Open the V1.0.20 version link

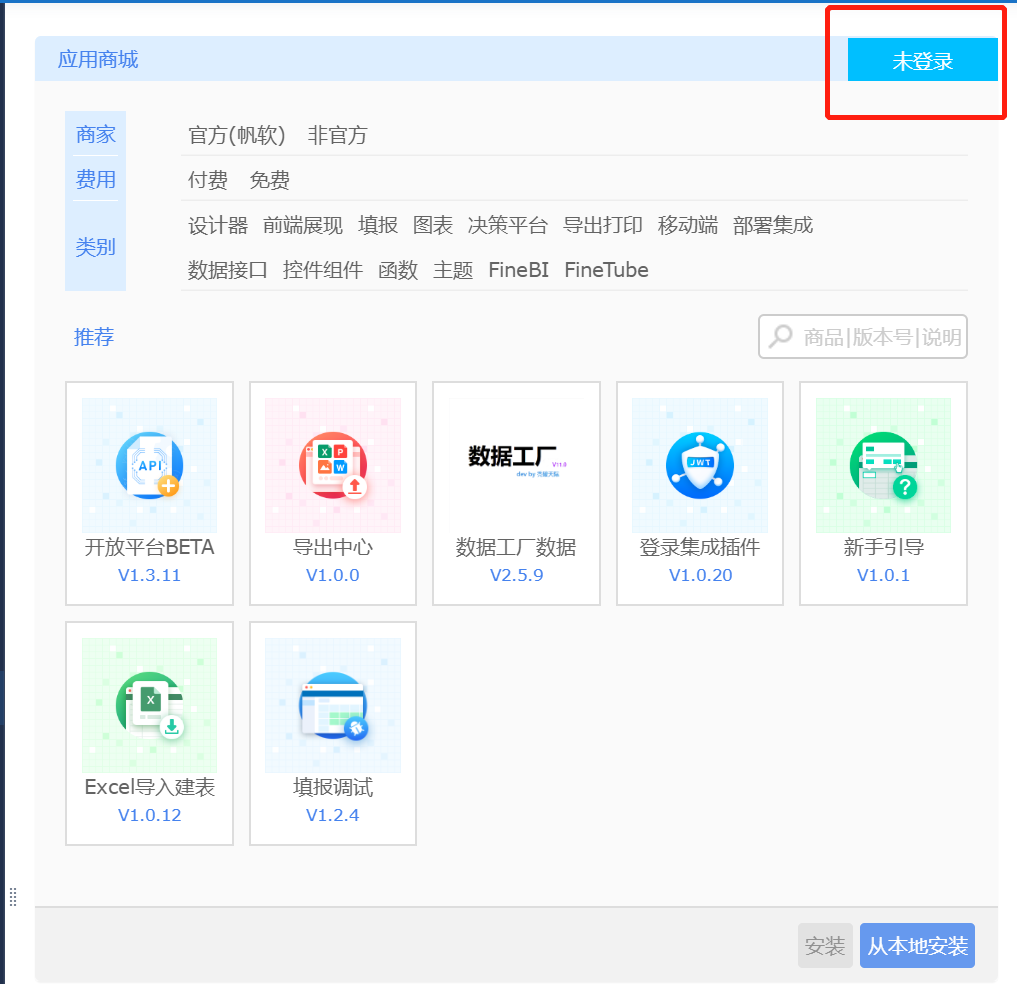click(x=700, y=575)
